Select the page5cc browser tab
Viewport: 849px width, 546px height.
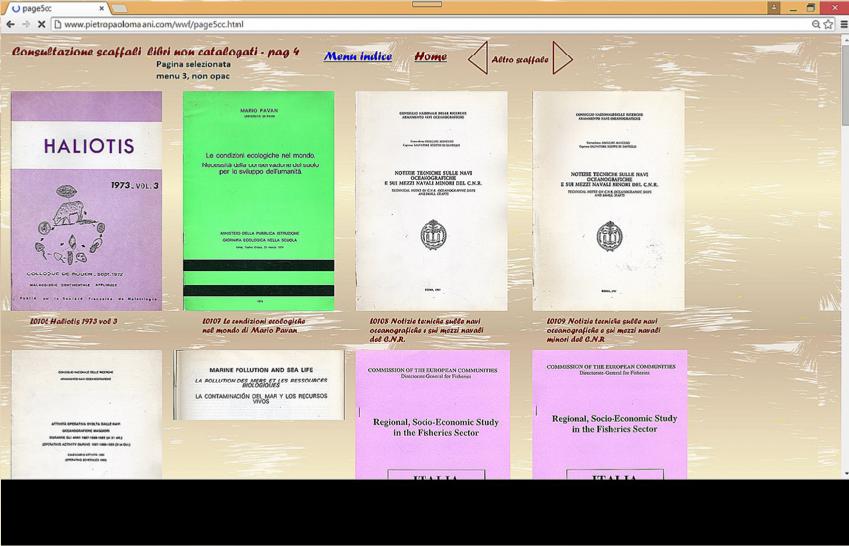(56, 9)
